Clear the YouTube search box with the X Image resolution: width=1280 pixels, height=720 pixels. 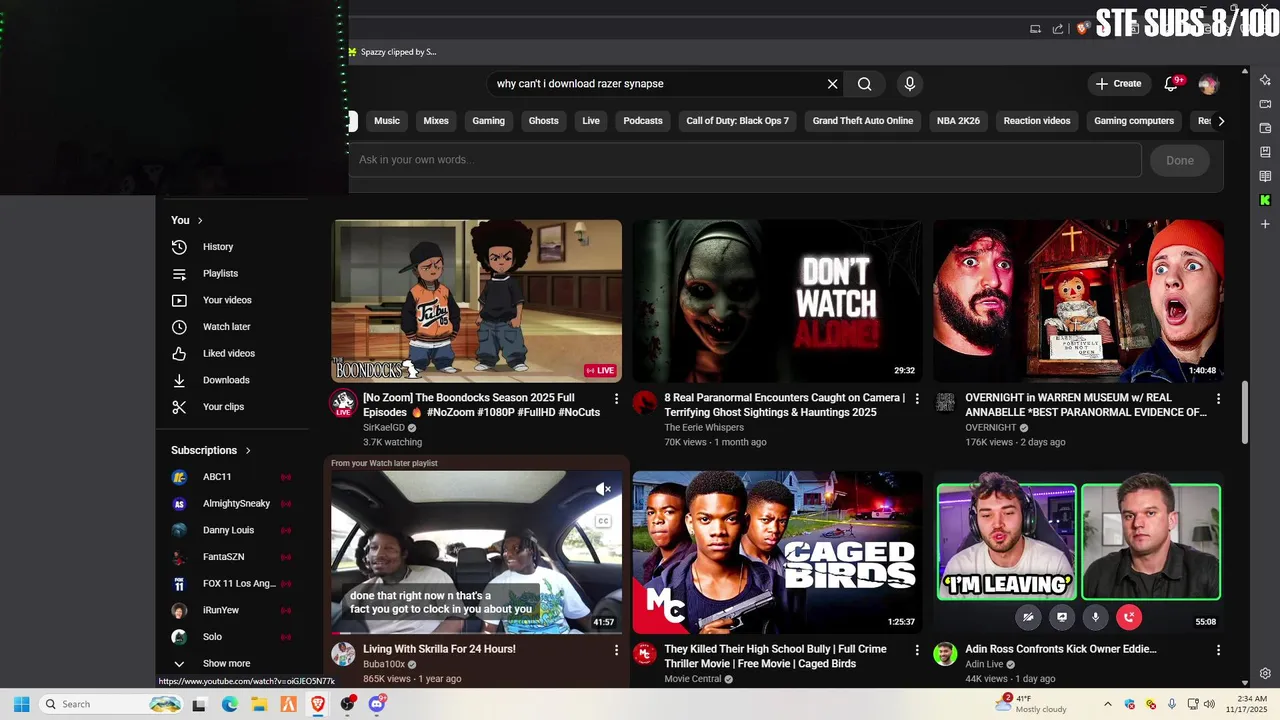click(832, 84)
